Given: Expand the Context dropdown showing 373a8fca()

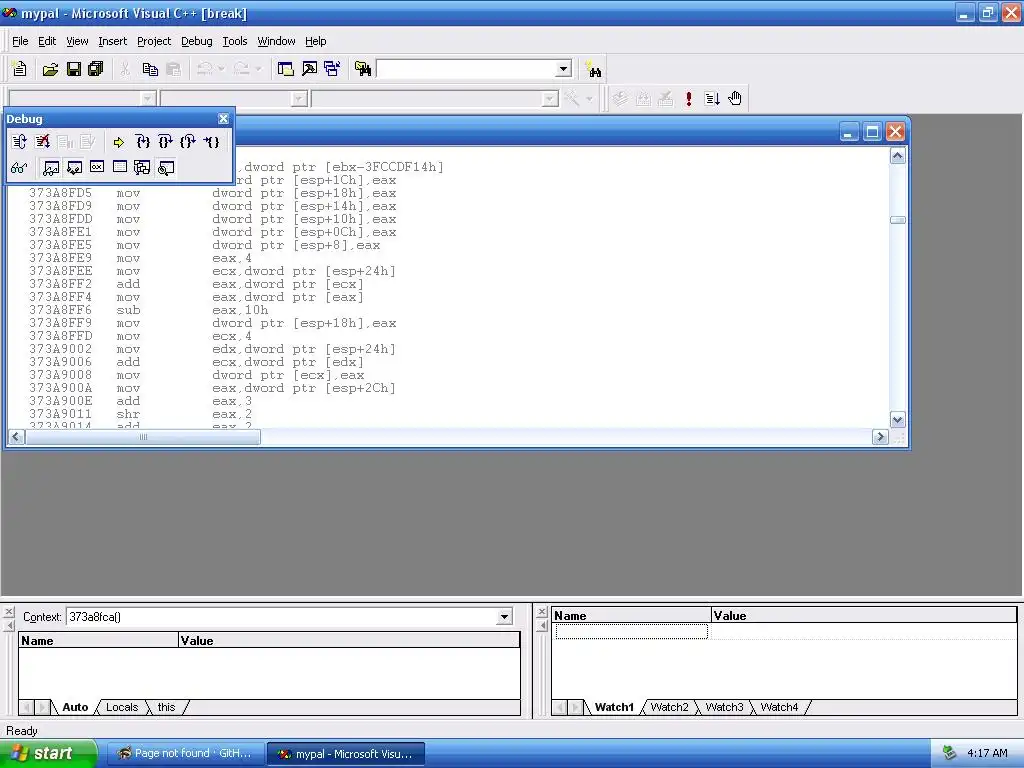Looking at the screenshot, I should pyautogui.click(x=504, y=616).
